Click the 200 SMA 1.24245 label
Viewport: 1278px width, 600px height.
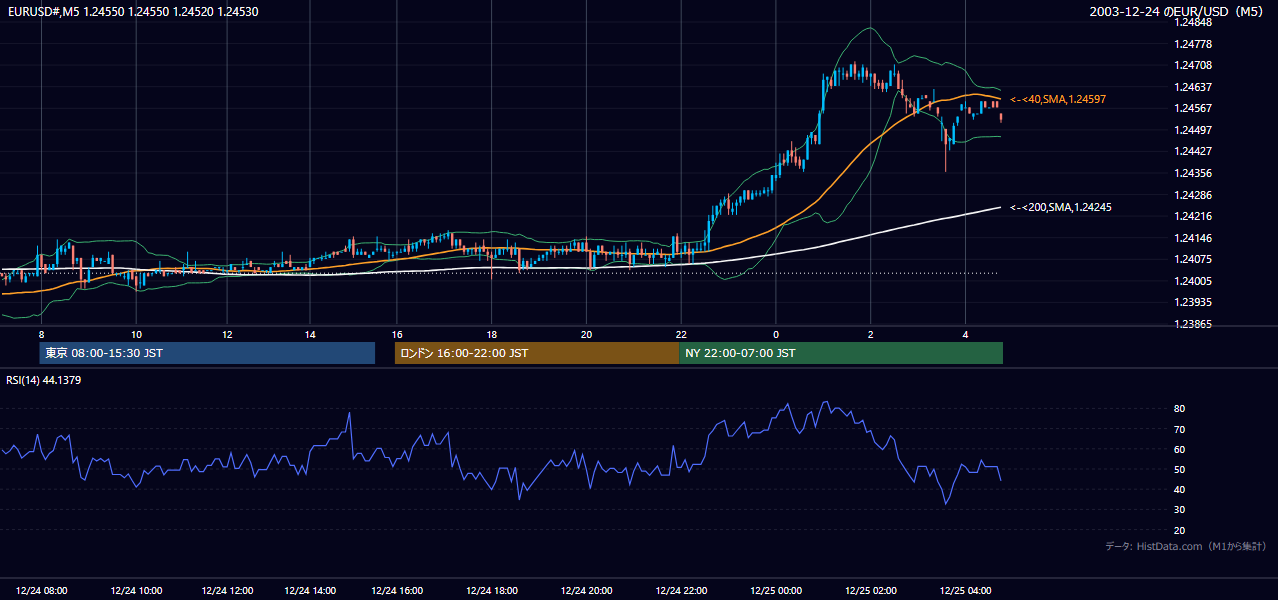tap(1061, 207)
